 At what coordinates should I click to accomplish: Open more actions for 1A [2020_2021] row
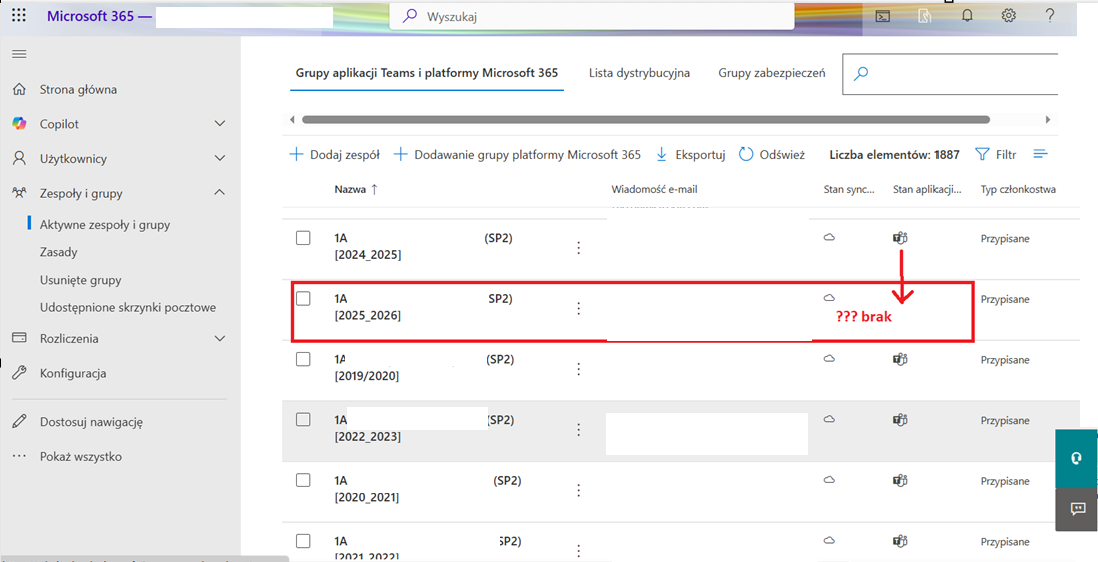click(x=578, y=490)
